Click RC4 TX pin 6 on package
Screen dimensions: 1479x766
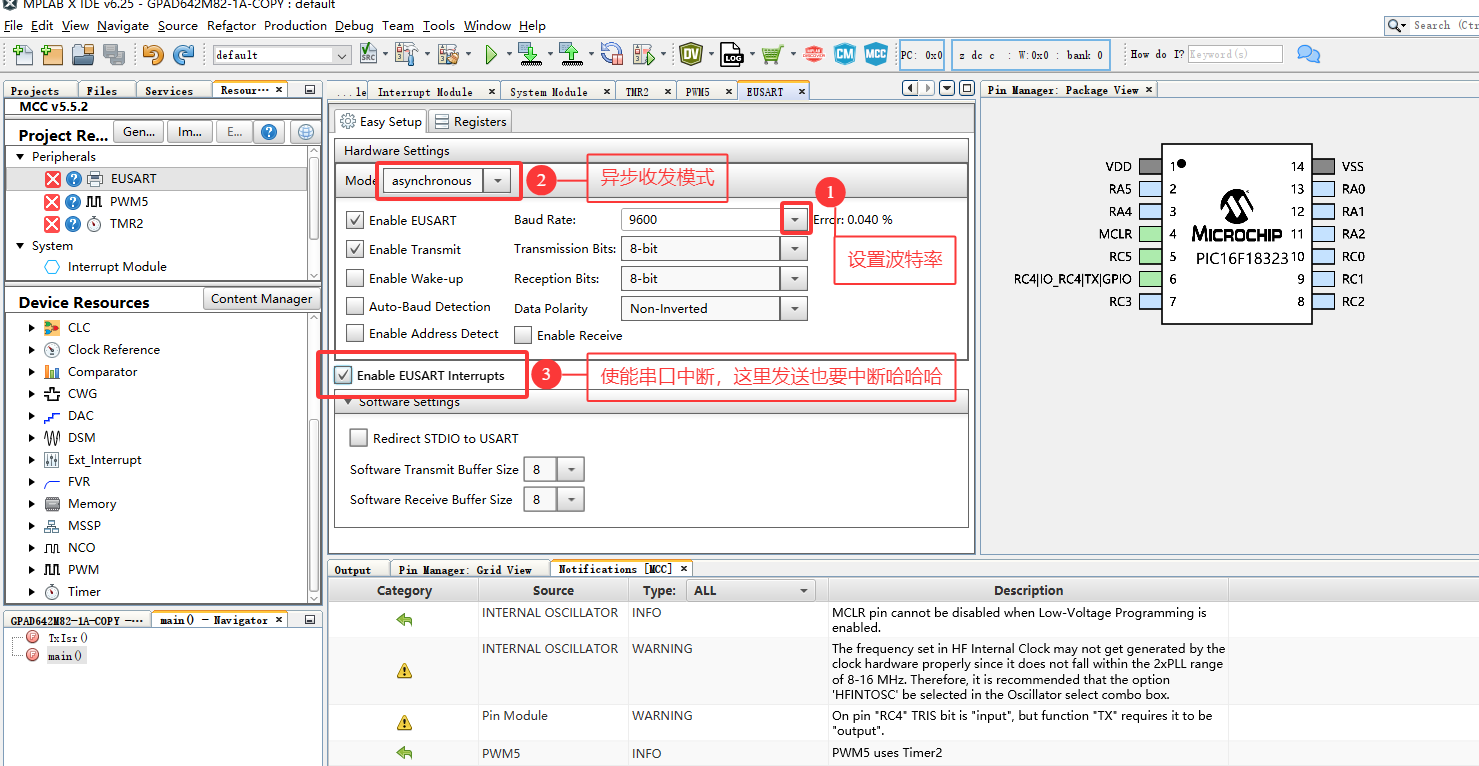(x=1150, y=279)
